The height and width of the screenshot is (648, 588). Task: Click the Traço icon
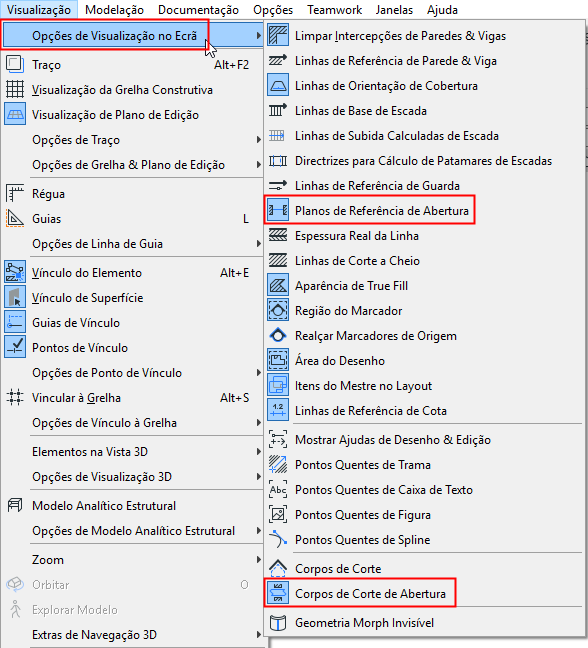(x=15, y=64)
